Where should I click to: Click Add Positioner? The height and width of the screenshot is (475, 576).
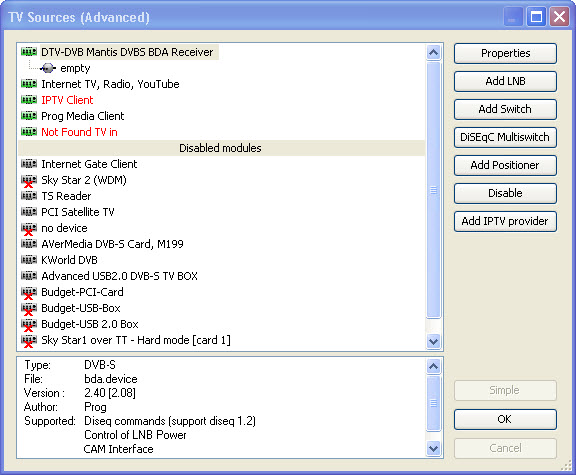tap(505, 165)
